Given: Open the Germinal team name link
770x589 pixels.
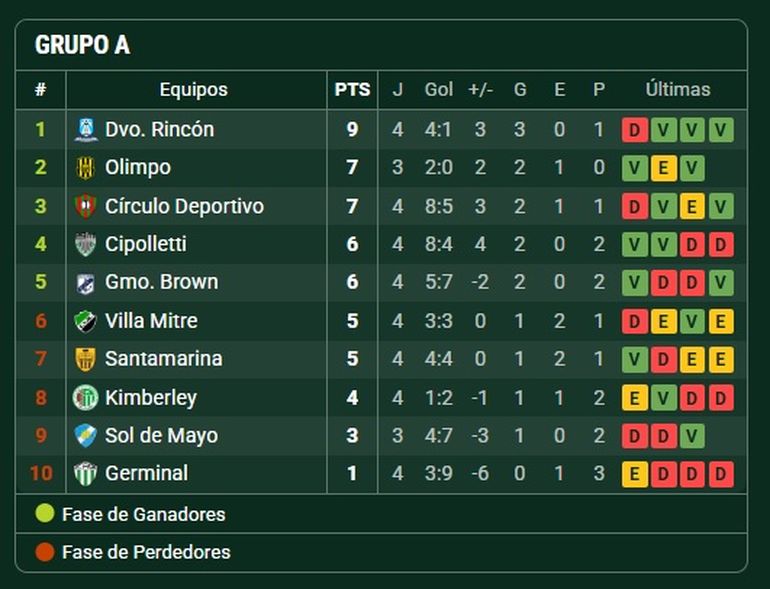Looking at the screenshot, I should pyautogui.click(x=146, y=474).
